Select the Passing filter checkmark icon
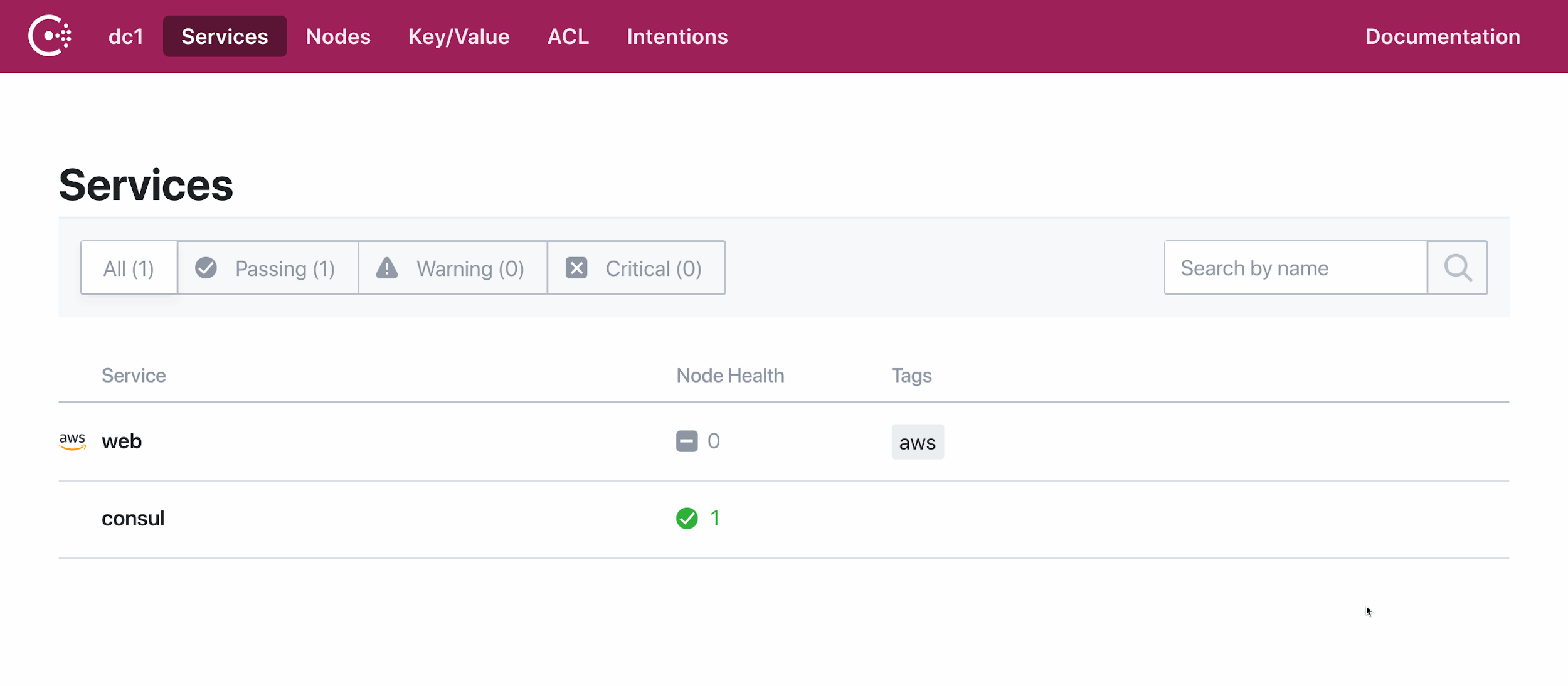Screen dimensions: 1568x686 tap(206, 268)
